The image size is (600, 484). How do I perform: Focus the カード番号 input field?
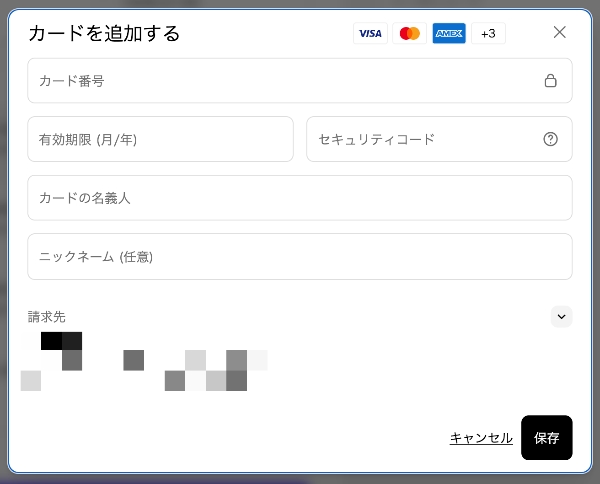pos(280,81)
